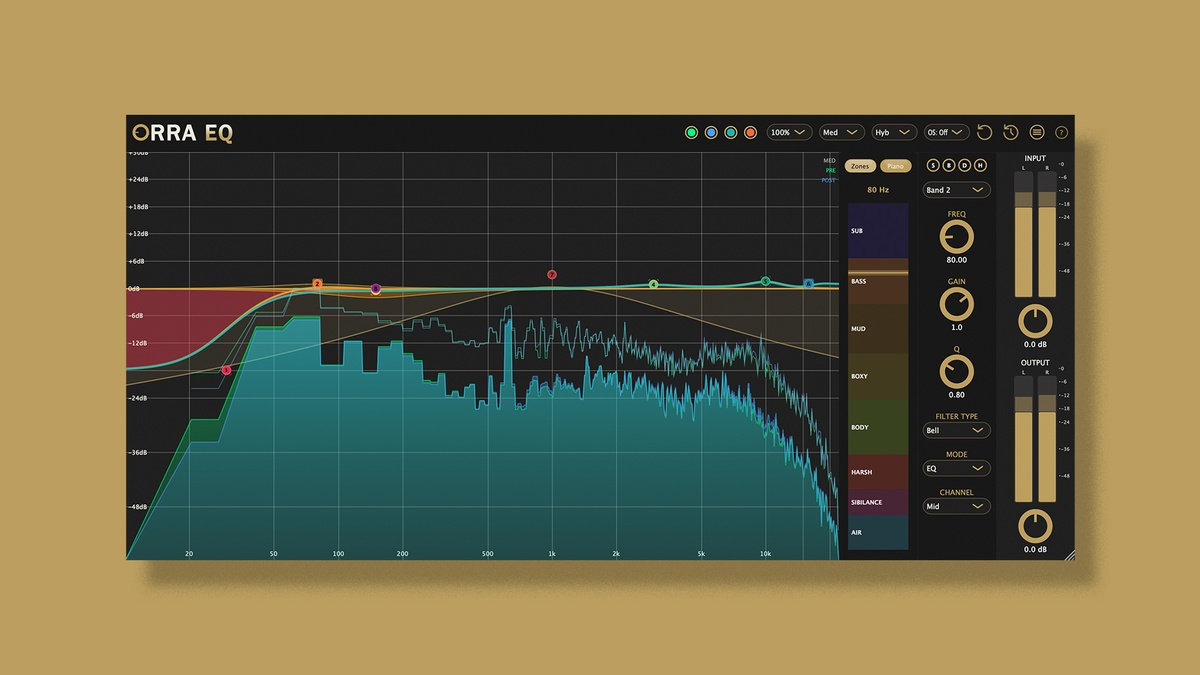1200x675 pixels.
Task: Select the teal band 5 node
Action: tap(766, 282)
